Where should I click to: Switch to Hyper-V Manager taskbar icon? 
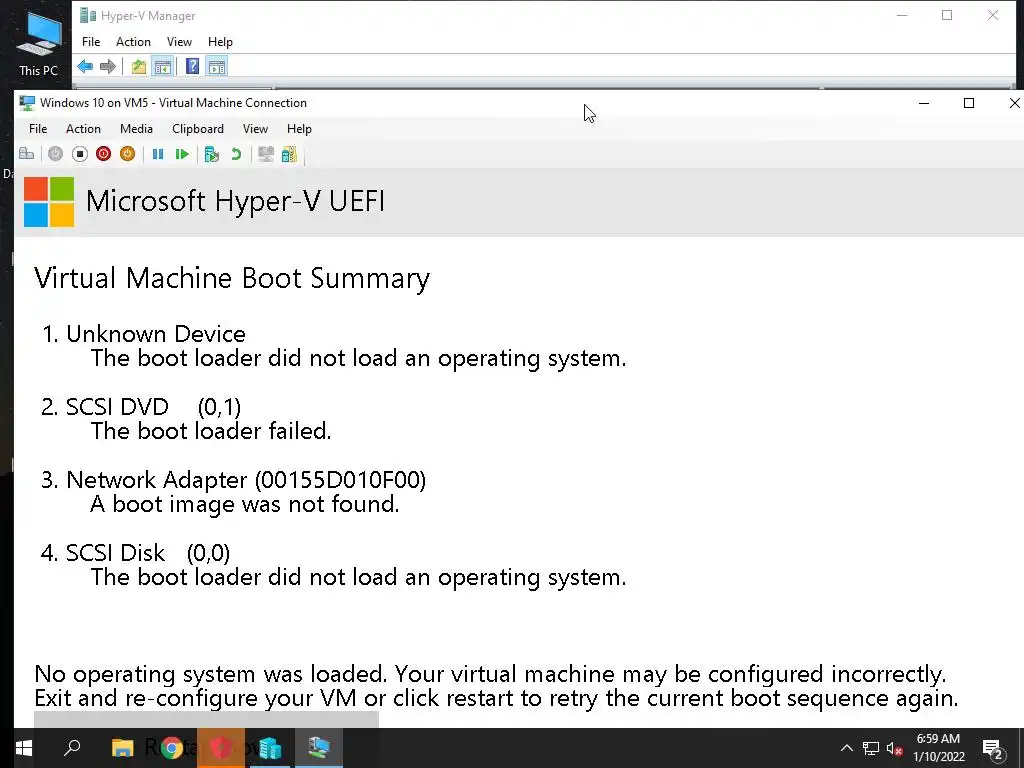[270, 748]
